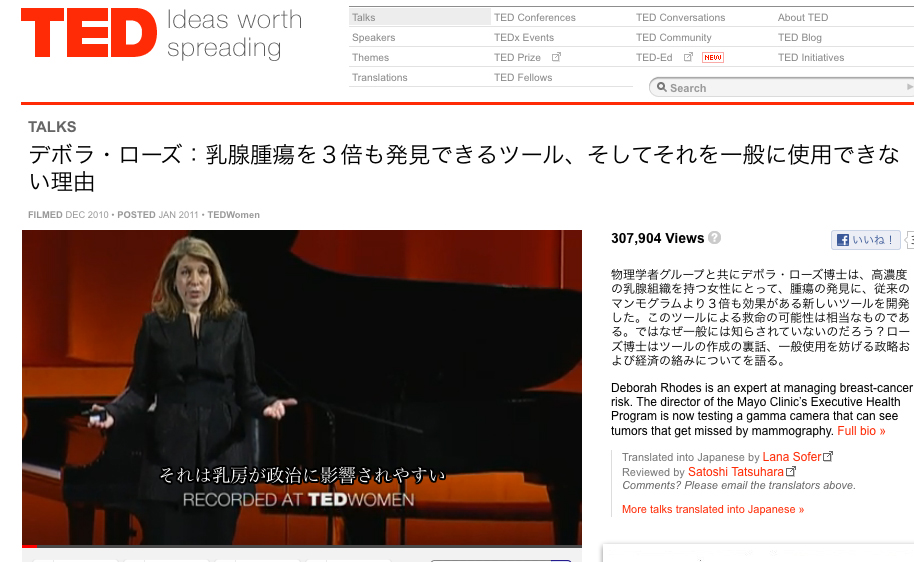Click the Views help question mark icon
The height and width of the screenshot is (562, 914).
[x=715, y=238]
